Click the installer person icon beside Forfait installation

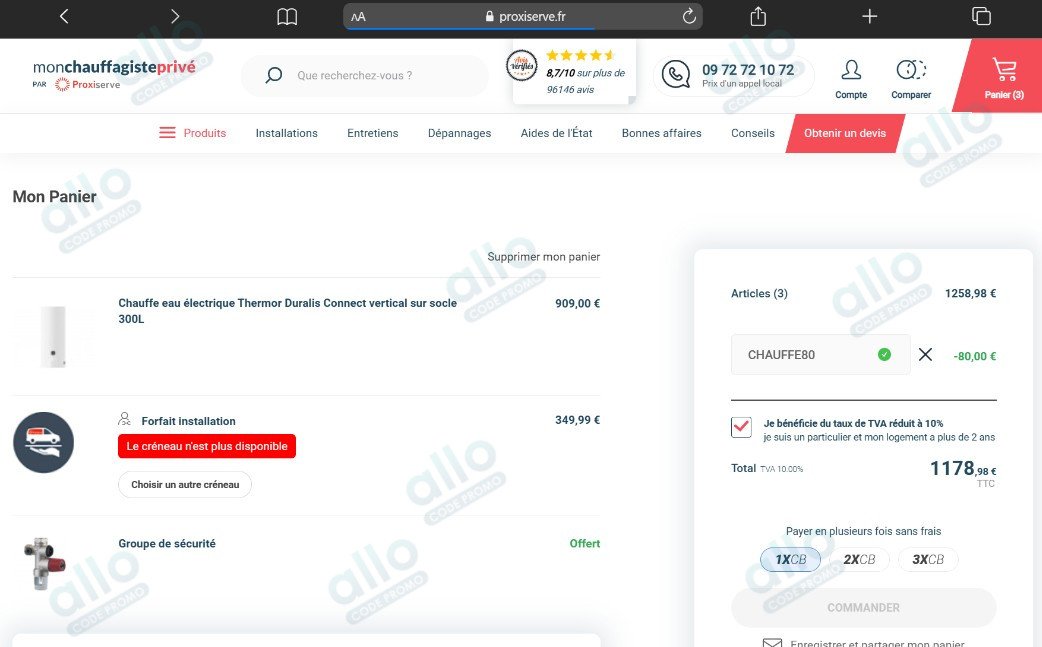[x=124, y=418]
